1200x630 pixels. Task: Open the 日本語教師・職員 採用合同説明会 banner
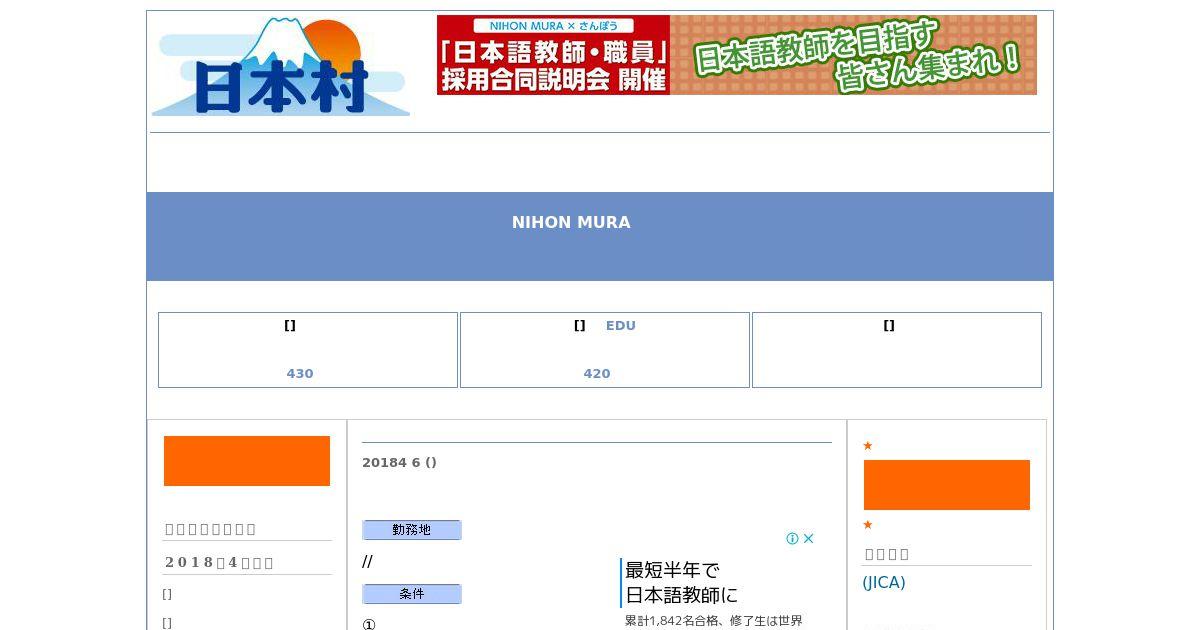(553, 55)
